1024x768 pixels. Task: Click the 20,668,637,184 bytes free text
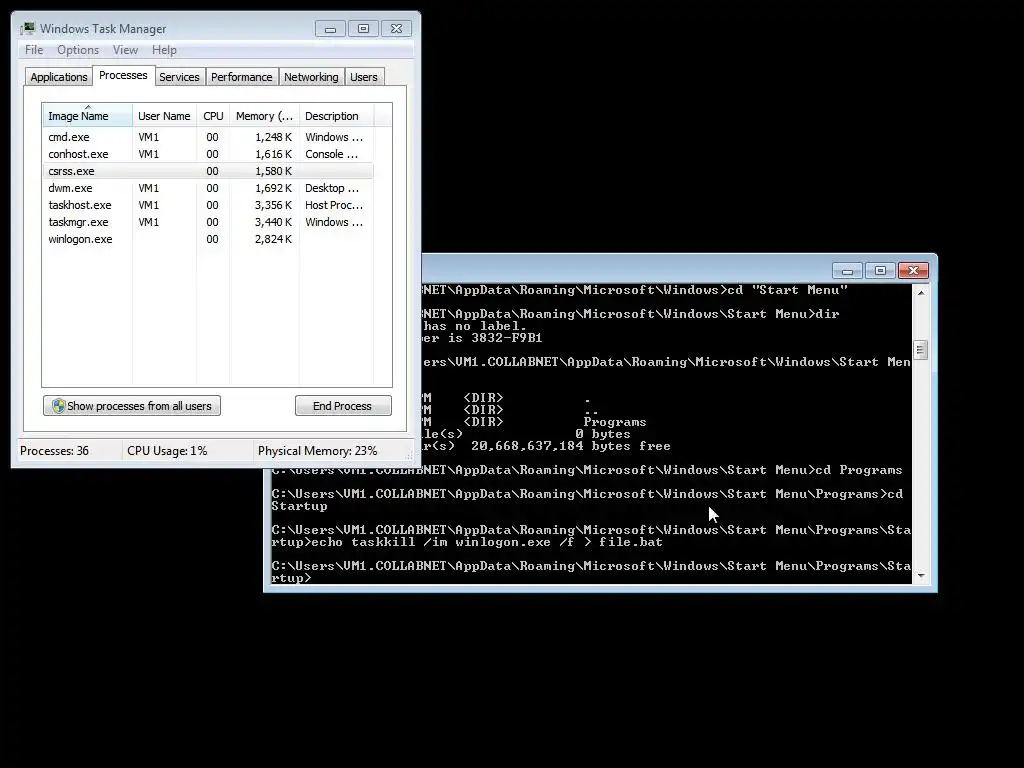[571, 446]
